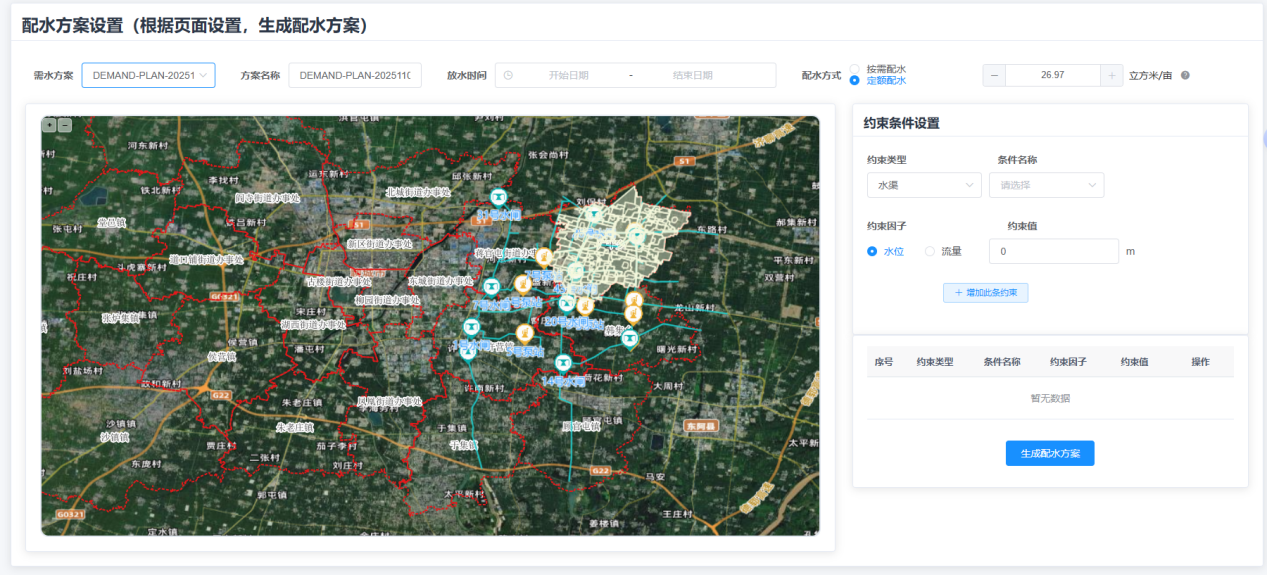Increase quota value with plus stepper
Viewport: 1267px width, 575px height.
click(1112, 75)
